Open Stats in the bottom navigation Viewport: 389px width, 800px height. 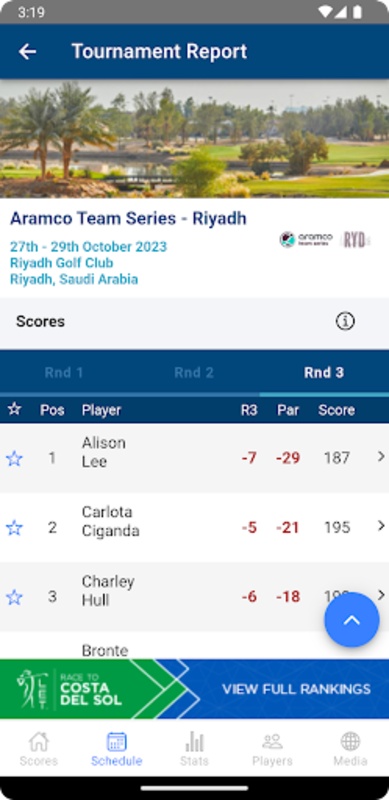pos(194,748)
